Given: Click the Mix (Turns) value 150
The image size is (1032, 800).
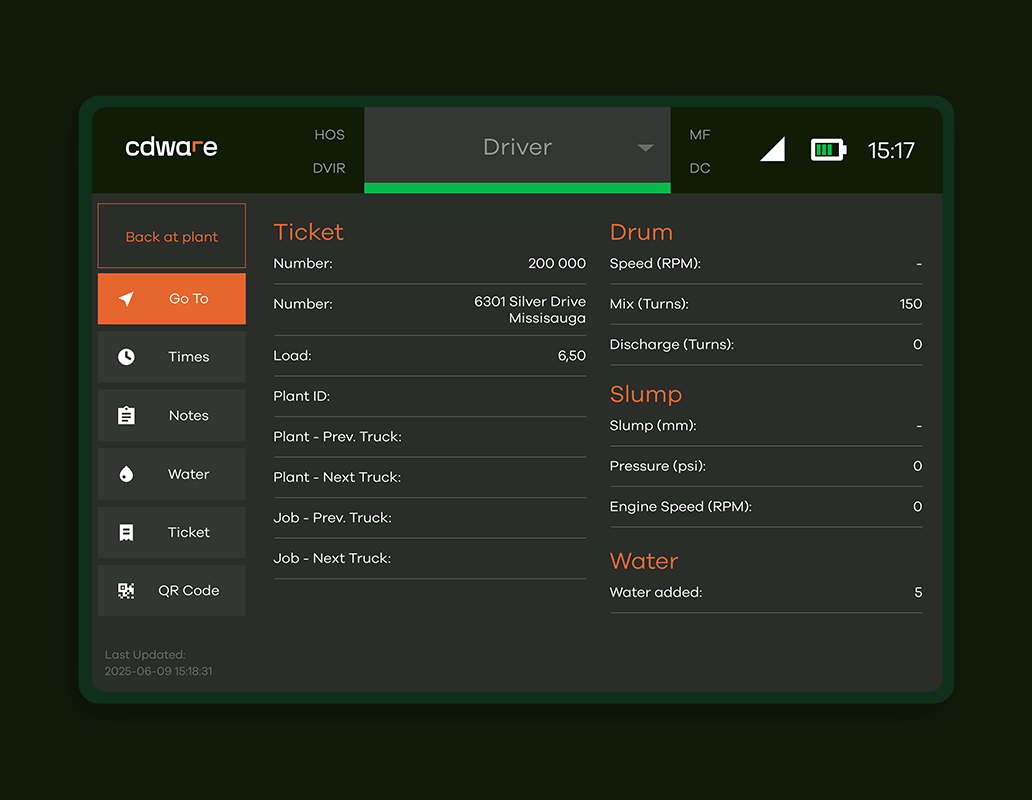Looking at the screenshot, I should (911, 304).
